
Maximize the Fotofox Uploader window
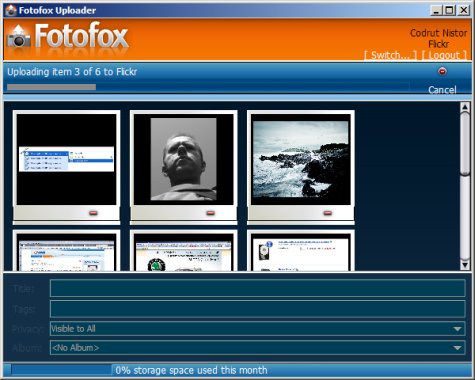[449, 10]
